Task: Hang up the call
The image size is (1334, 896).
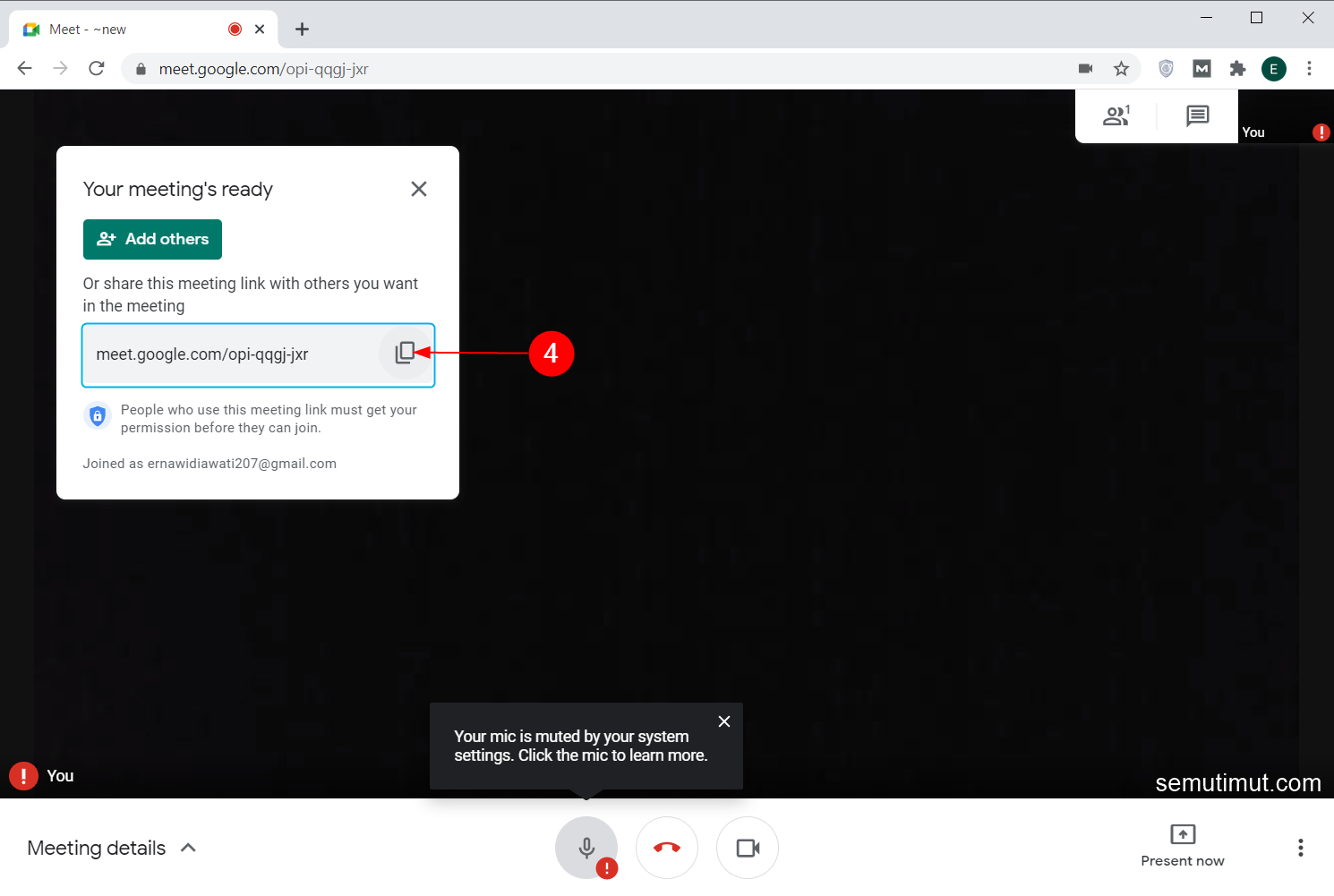Action: (667, 847)
